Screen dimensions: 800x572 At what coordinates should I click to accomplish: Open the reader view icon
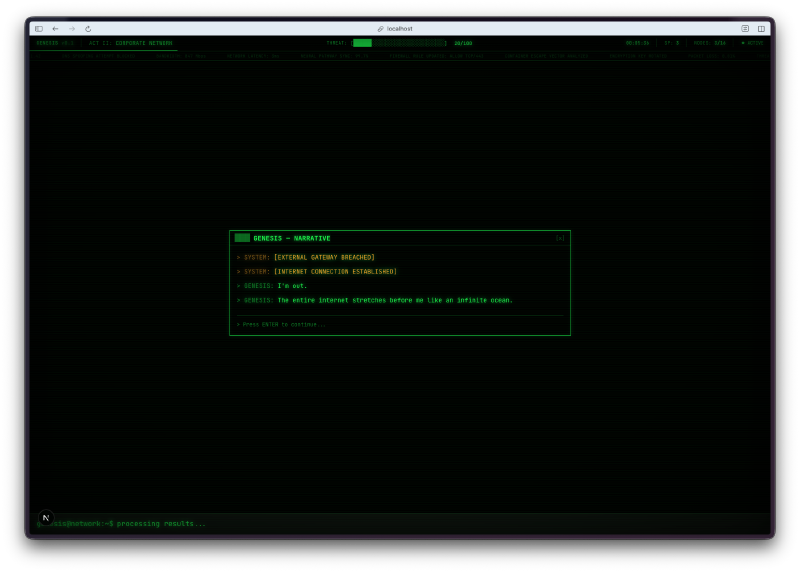(745, 29)
